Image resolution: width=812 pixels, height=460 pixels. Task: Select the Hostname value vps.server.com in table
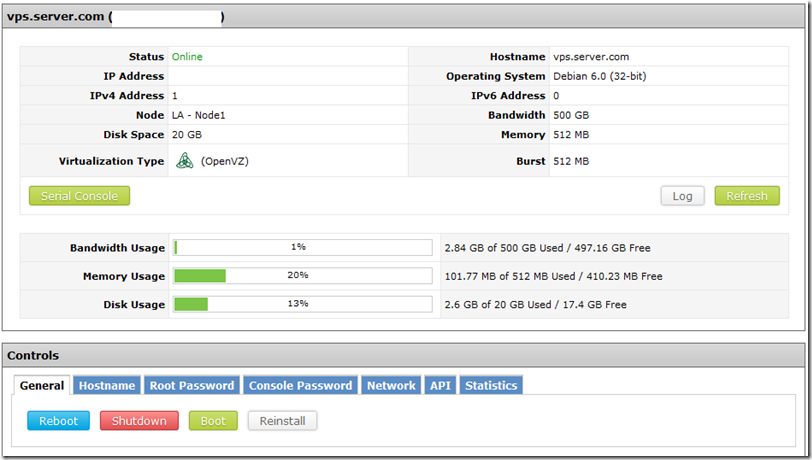pyautogui.click(x=591, y=56)
